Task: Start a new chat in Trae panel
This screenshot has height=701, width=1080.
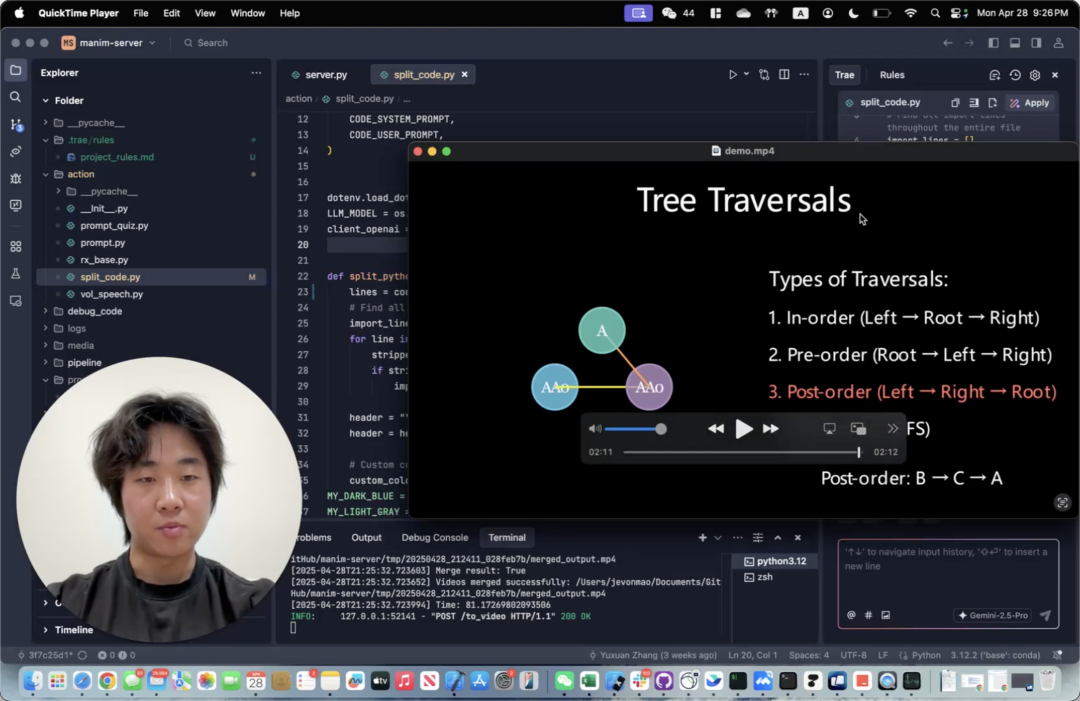Action: [x=995, y=75]
